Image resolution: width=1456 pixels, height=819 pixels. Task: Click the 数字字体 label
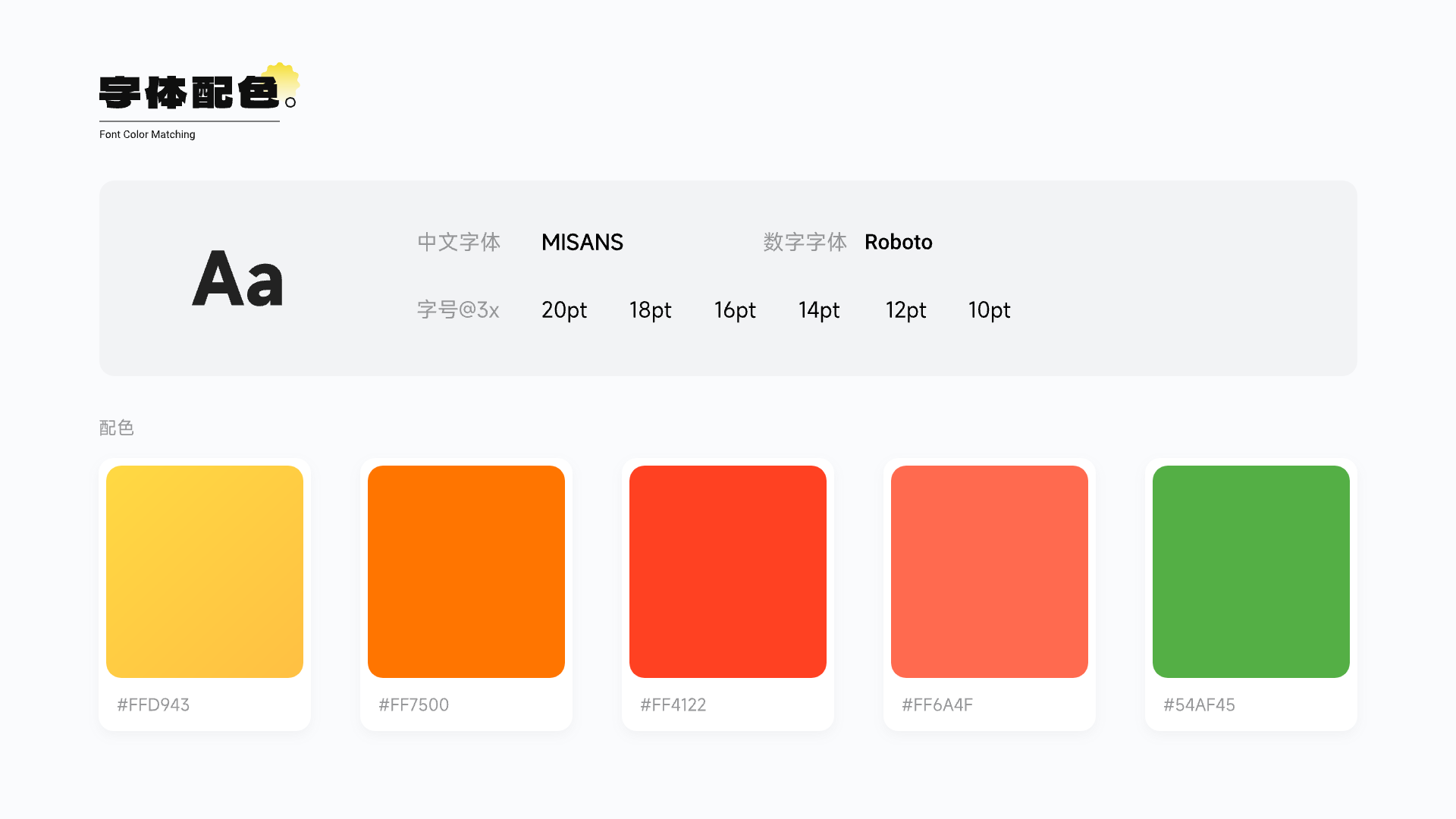[805, 242]
